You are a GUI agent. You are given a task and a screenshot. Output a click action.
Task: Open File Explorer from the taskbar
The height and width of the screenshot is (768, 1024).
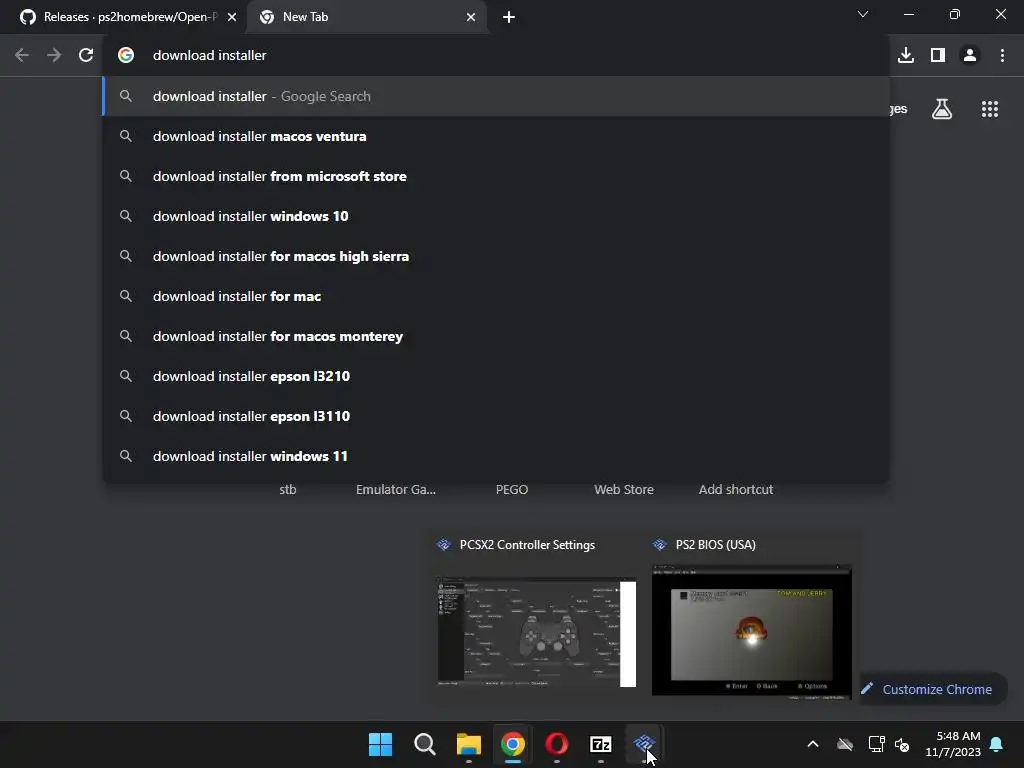click(468, 744)
